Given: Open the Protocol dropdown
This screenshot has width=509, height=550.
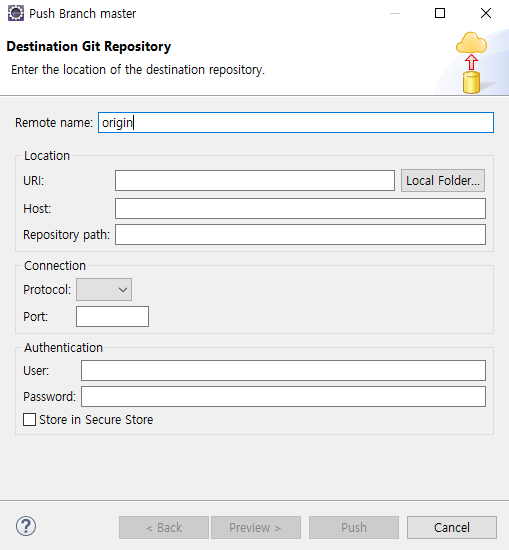Looking at the screenshot, I should tap(104, 290).
